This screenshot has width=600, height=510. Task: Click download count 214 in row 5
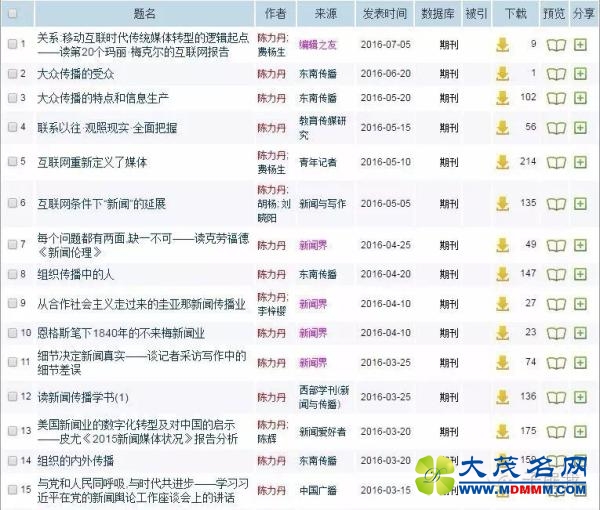point(528,161)
